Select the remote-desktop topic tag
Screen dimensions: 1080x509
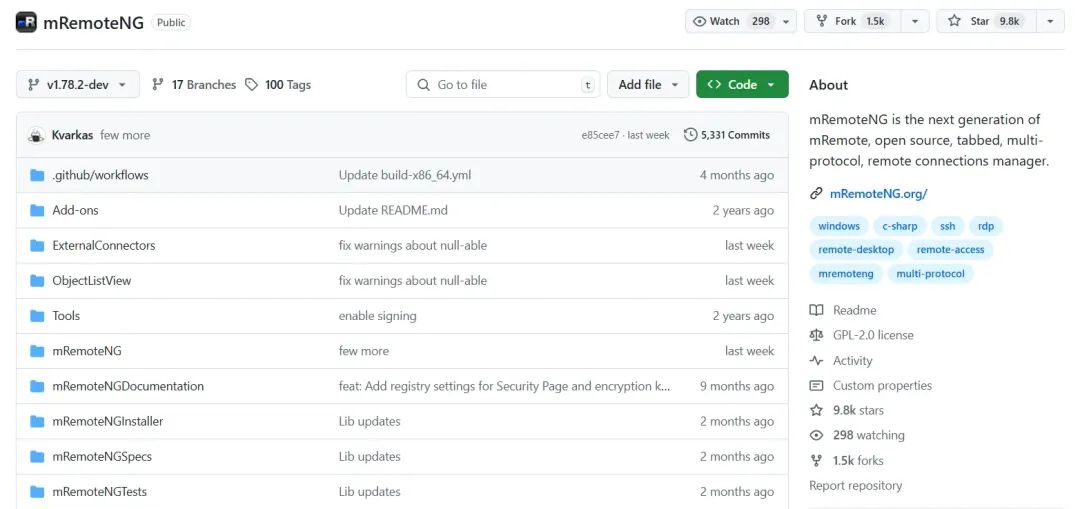coord(856,250)
